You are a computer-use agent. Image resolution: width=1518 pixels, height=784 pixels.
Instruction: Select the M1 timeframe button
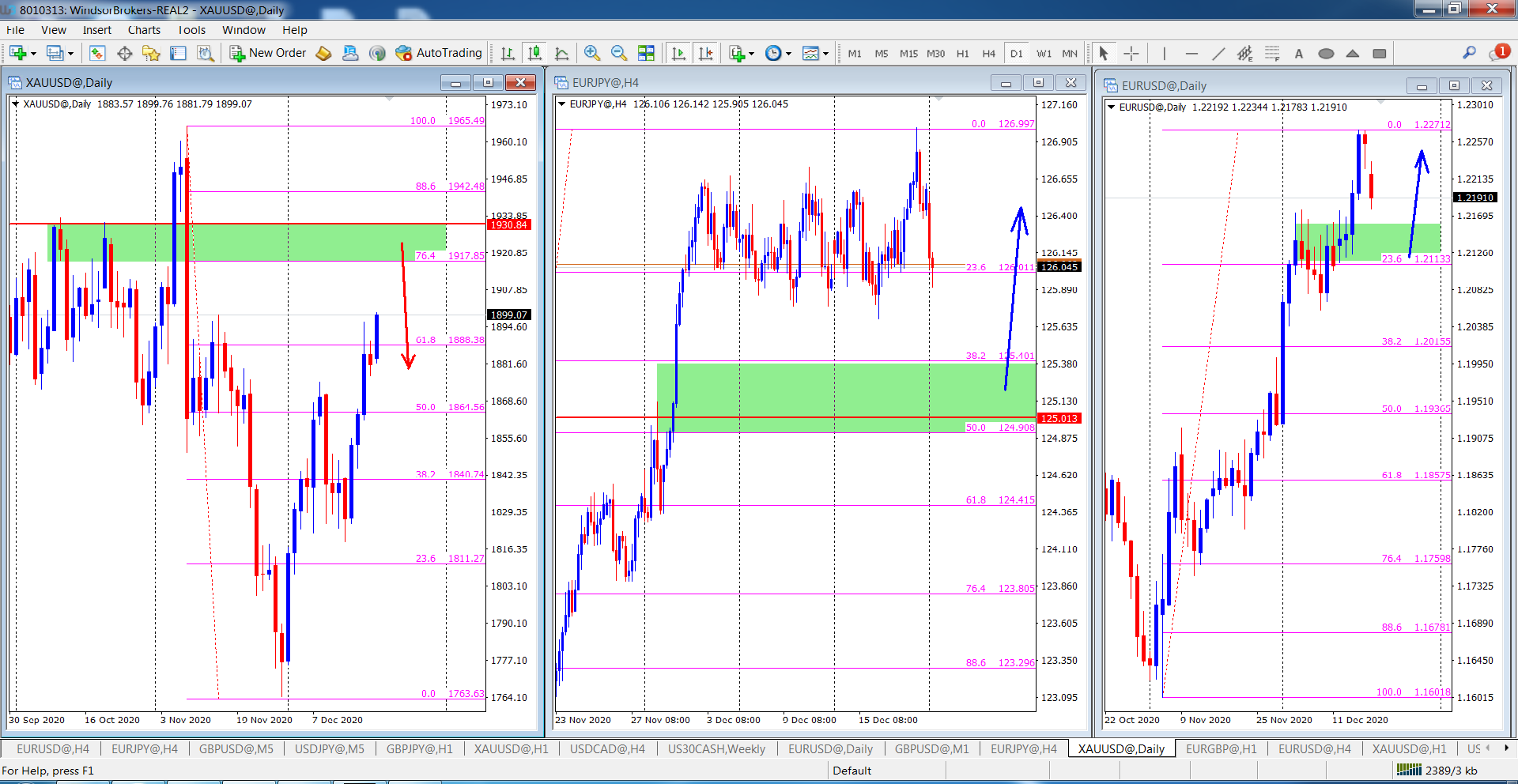pyautogui.click(x=855, y=54)
